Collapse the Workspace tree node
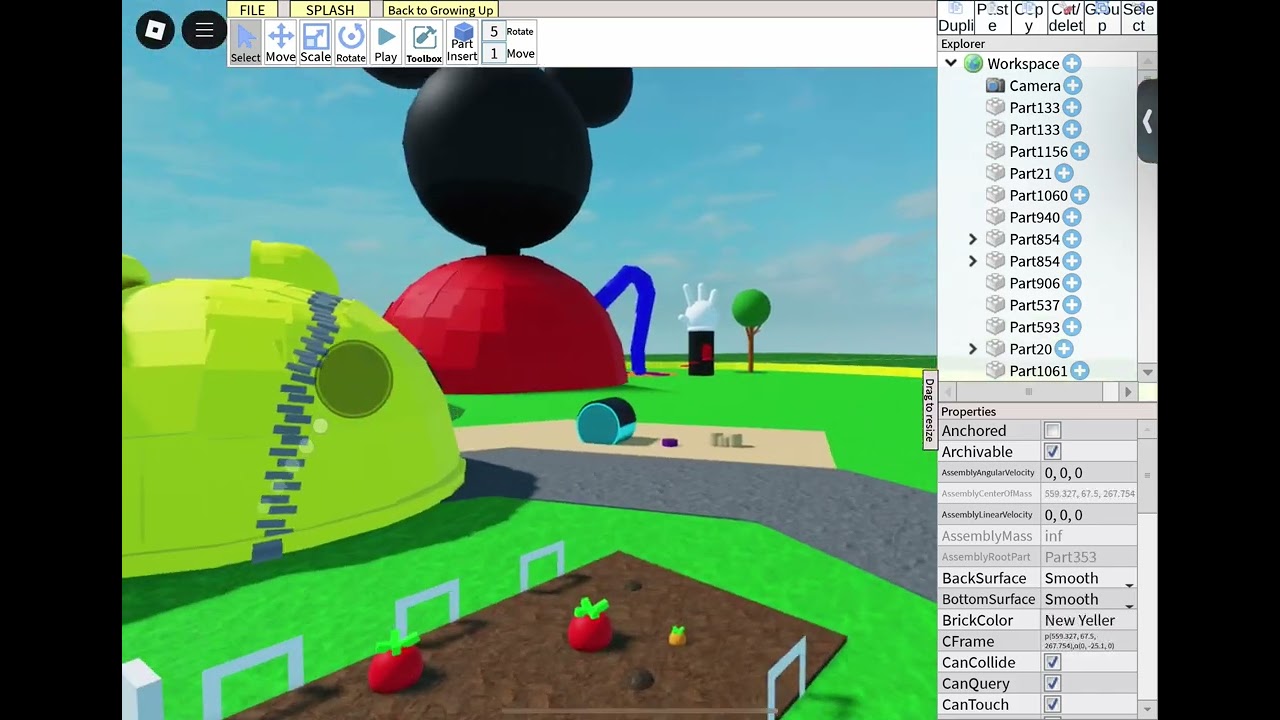 tap(951, 63)
